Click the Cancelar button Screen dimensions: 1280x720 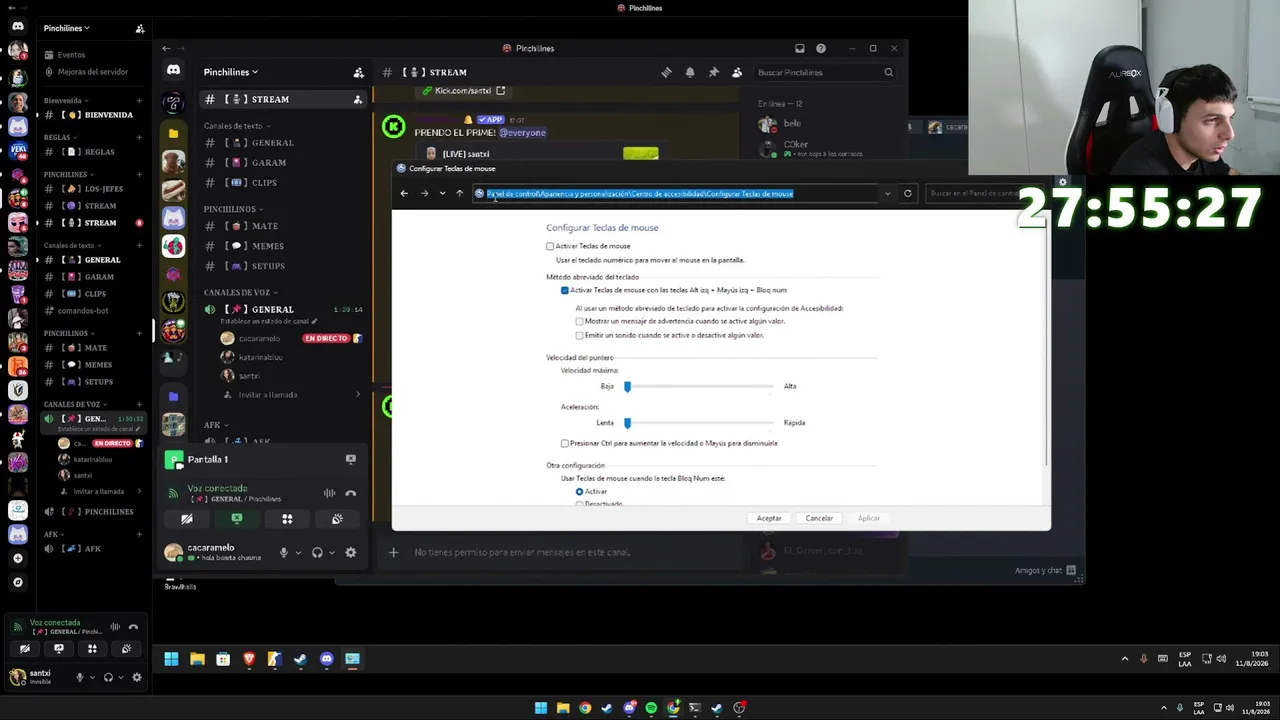[819, 518]
